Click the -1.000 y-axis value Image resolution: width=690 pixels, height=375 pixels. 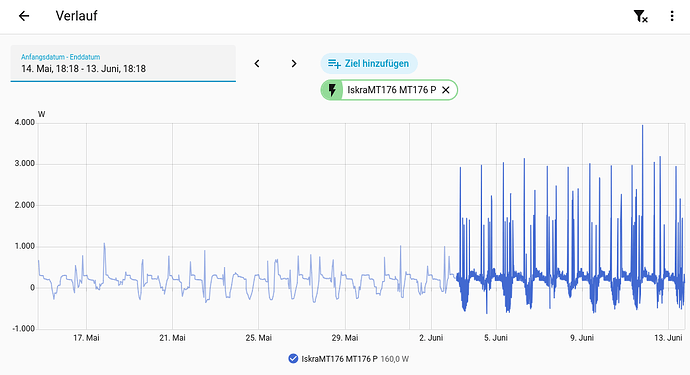(x=23, y=329)
